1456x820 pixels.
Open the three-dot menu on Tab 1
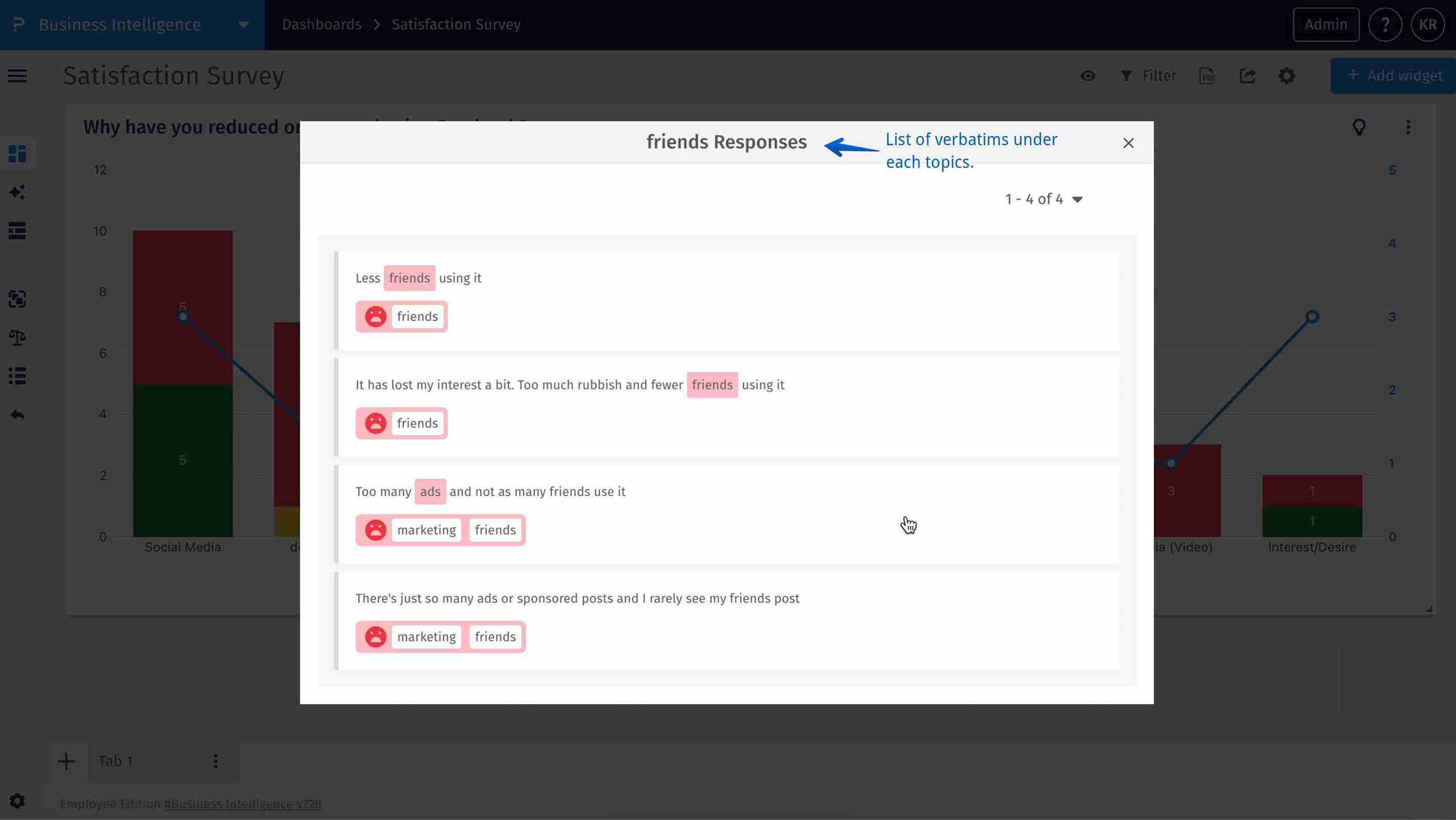coord(215,761)
